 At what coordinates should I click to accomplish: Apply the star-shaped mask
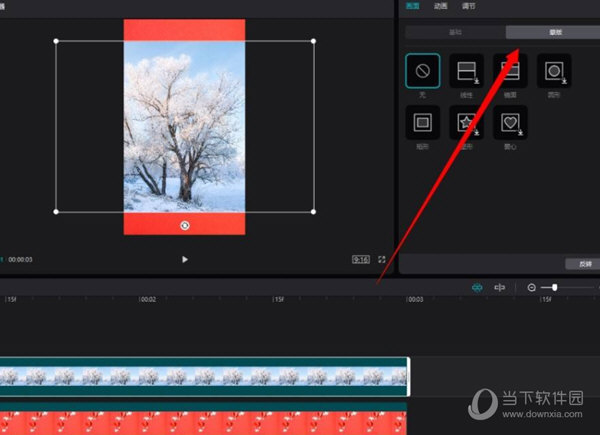(x=466, y=123)
